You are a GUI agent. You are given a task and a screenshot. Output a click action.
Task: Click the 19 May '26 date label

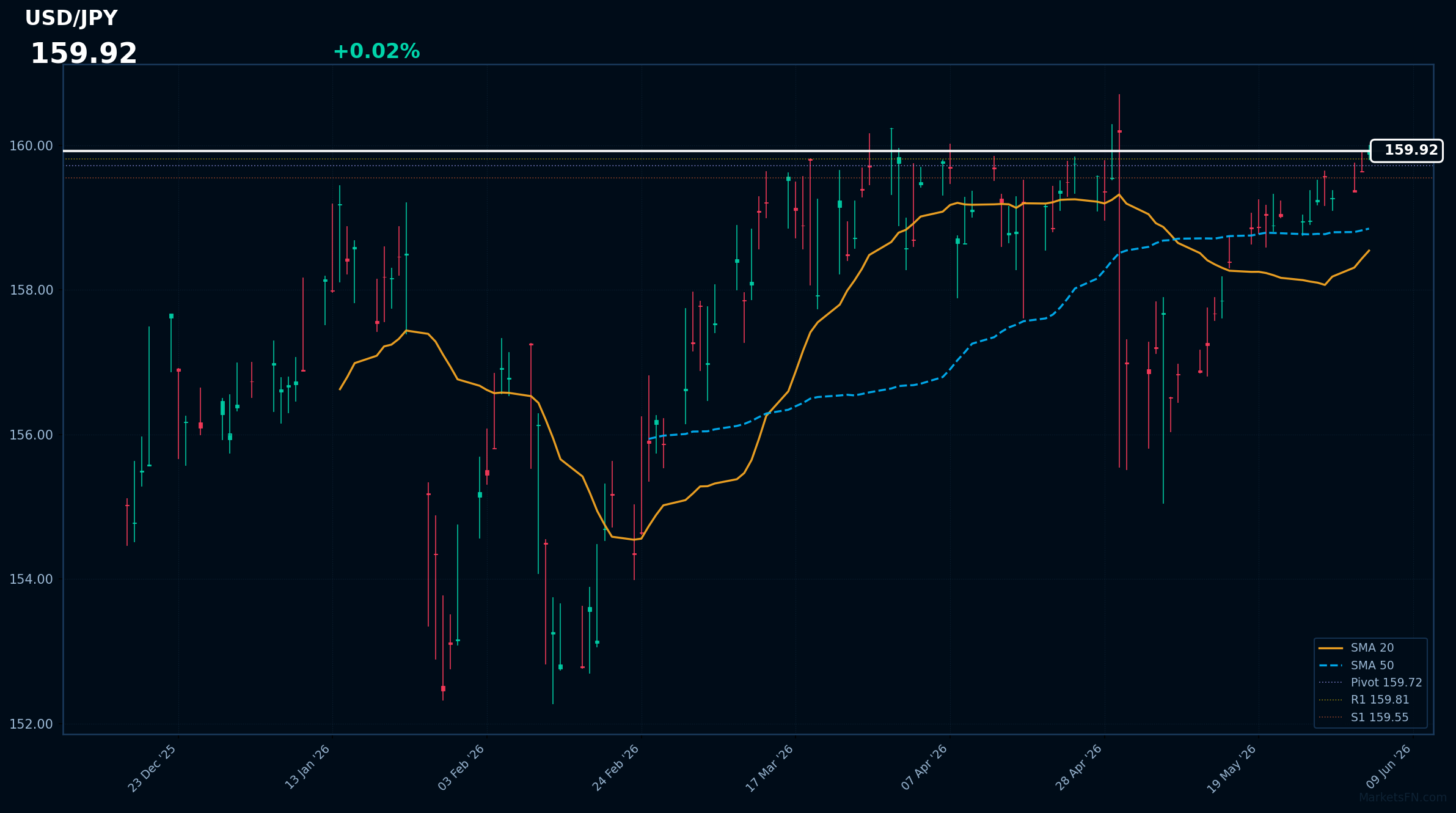tap(1232, 769)
